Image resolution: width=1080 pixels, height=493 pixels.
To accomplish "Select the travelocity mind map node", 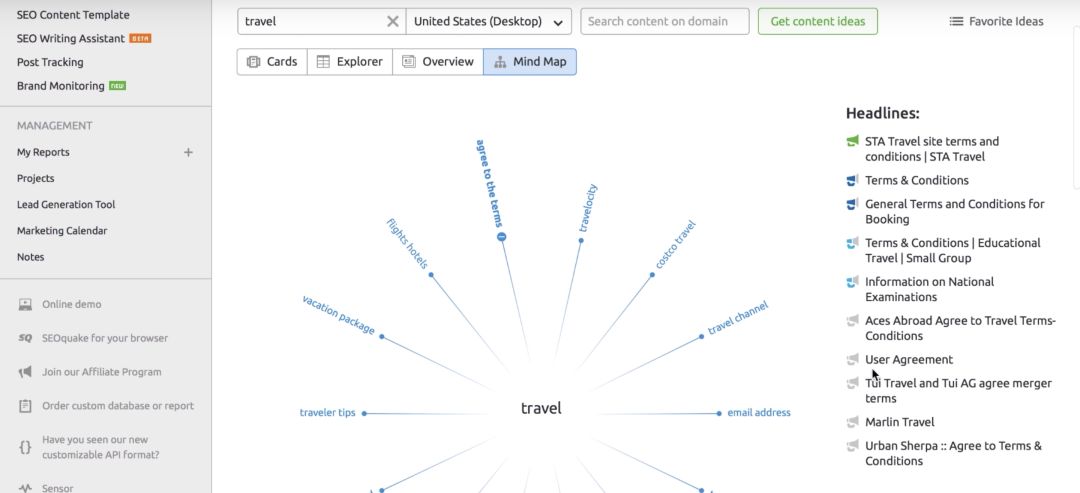I will click(x=588, y=208).
